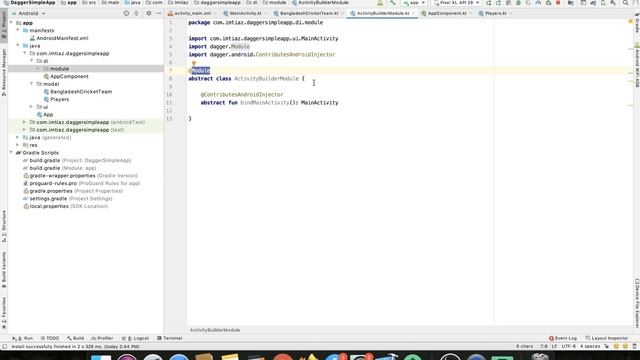The height and width of the screenshot is (360, 640).
Task: Open the TODO tool window
Action: 50,338
